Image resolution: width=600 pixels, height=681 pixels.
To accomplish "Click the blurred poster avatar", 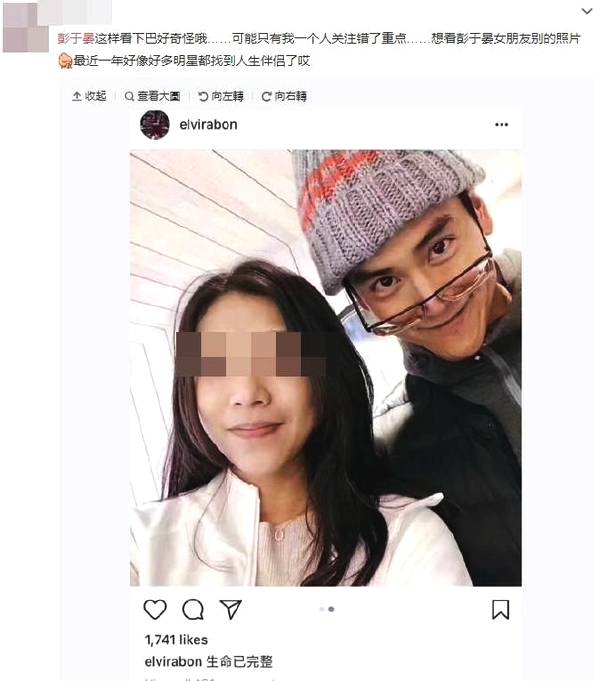I will (x=26, y=27).
